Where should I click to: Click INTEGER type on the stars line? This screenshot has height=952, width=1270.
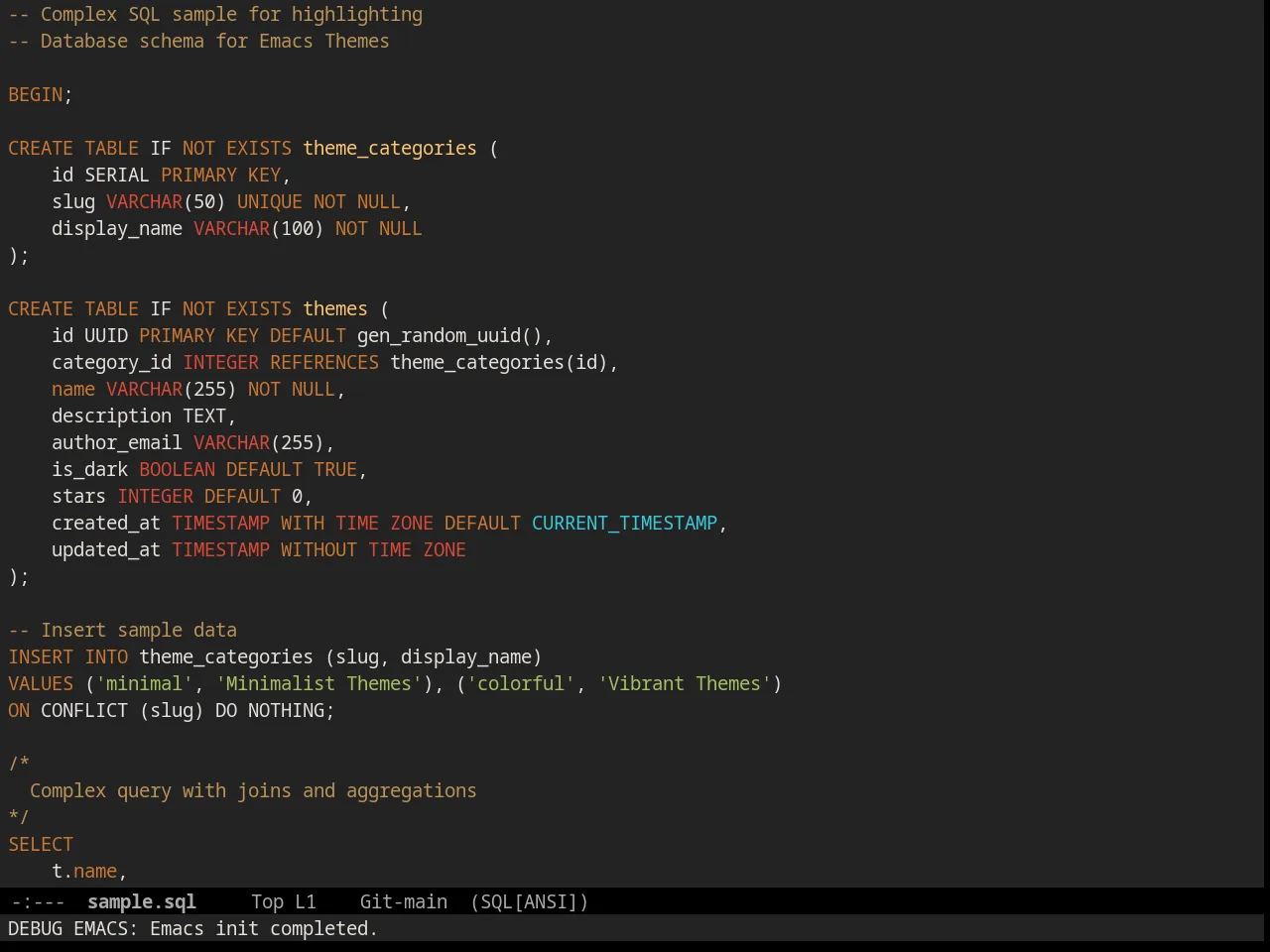tap(155, 496)
